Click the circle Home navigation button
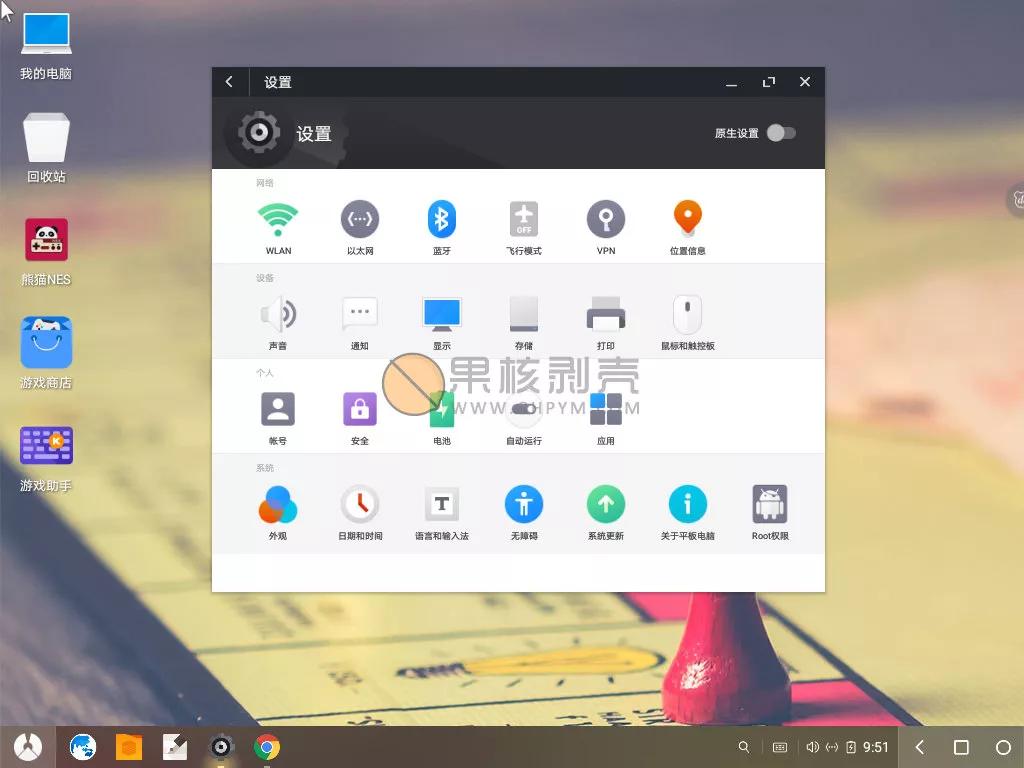The height and width of the screenshot is (768, 1024). 1003,747
